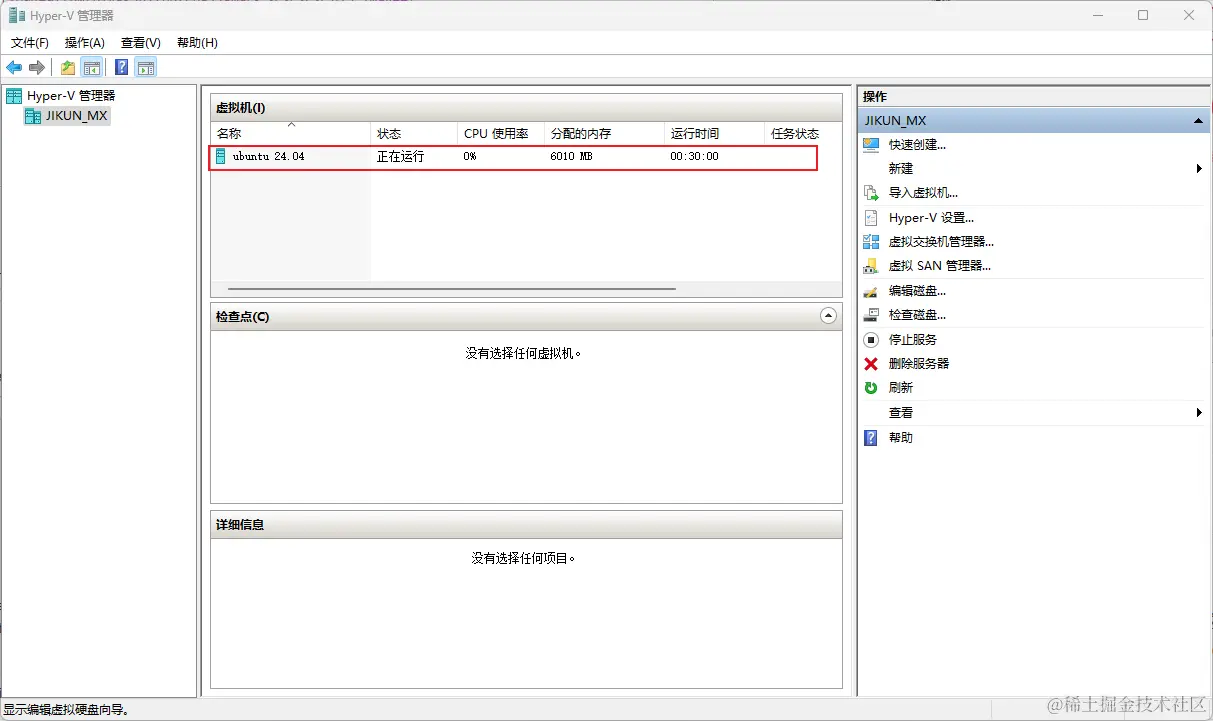Sort by the 运行时间 column header
This screenshot has width=1213, height=721.
714,134
